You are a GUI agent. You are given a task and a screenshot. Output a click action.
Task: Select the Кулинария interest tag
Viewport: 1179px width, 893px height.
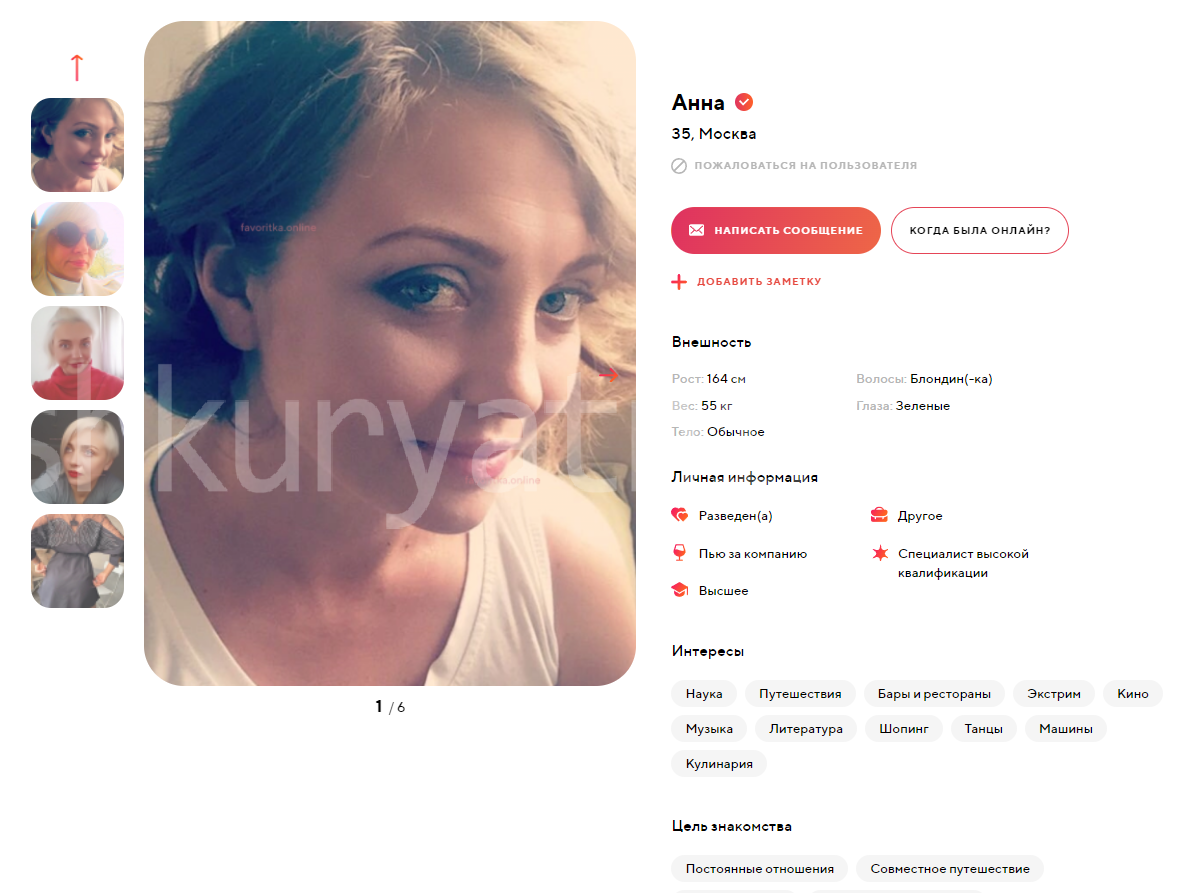click(x=719, y=764)
